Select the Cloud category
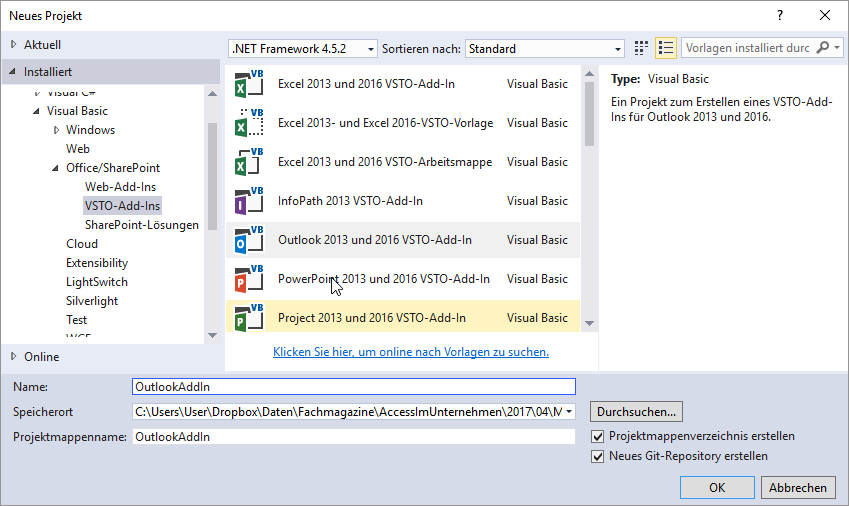 [82, 244]
